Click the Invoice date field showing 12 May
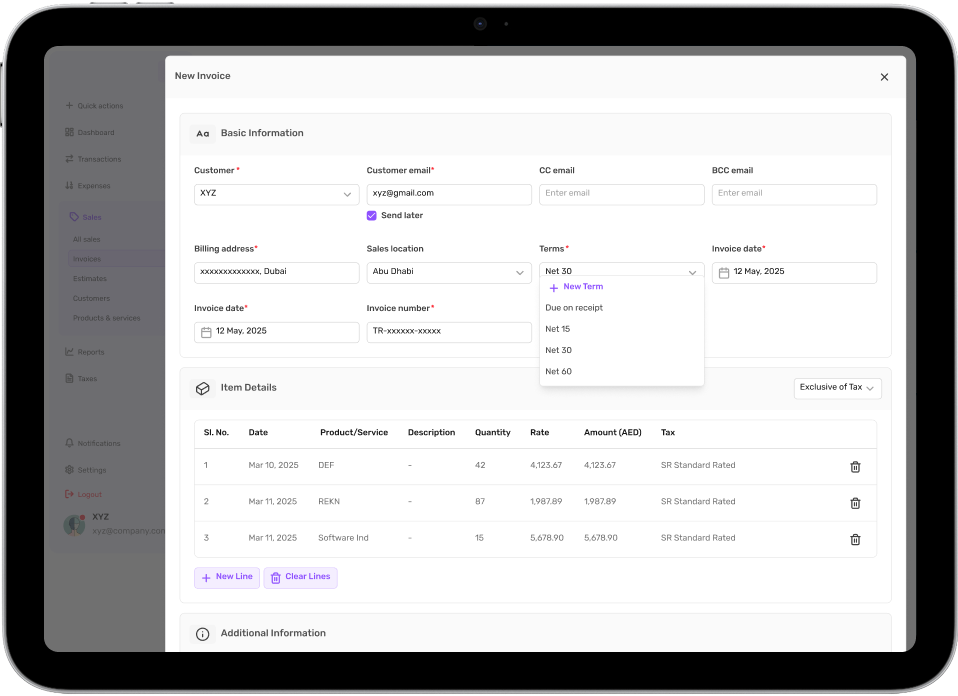Image resolution: width=958 pixels, height=696 pixels. 794,272
